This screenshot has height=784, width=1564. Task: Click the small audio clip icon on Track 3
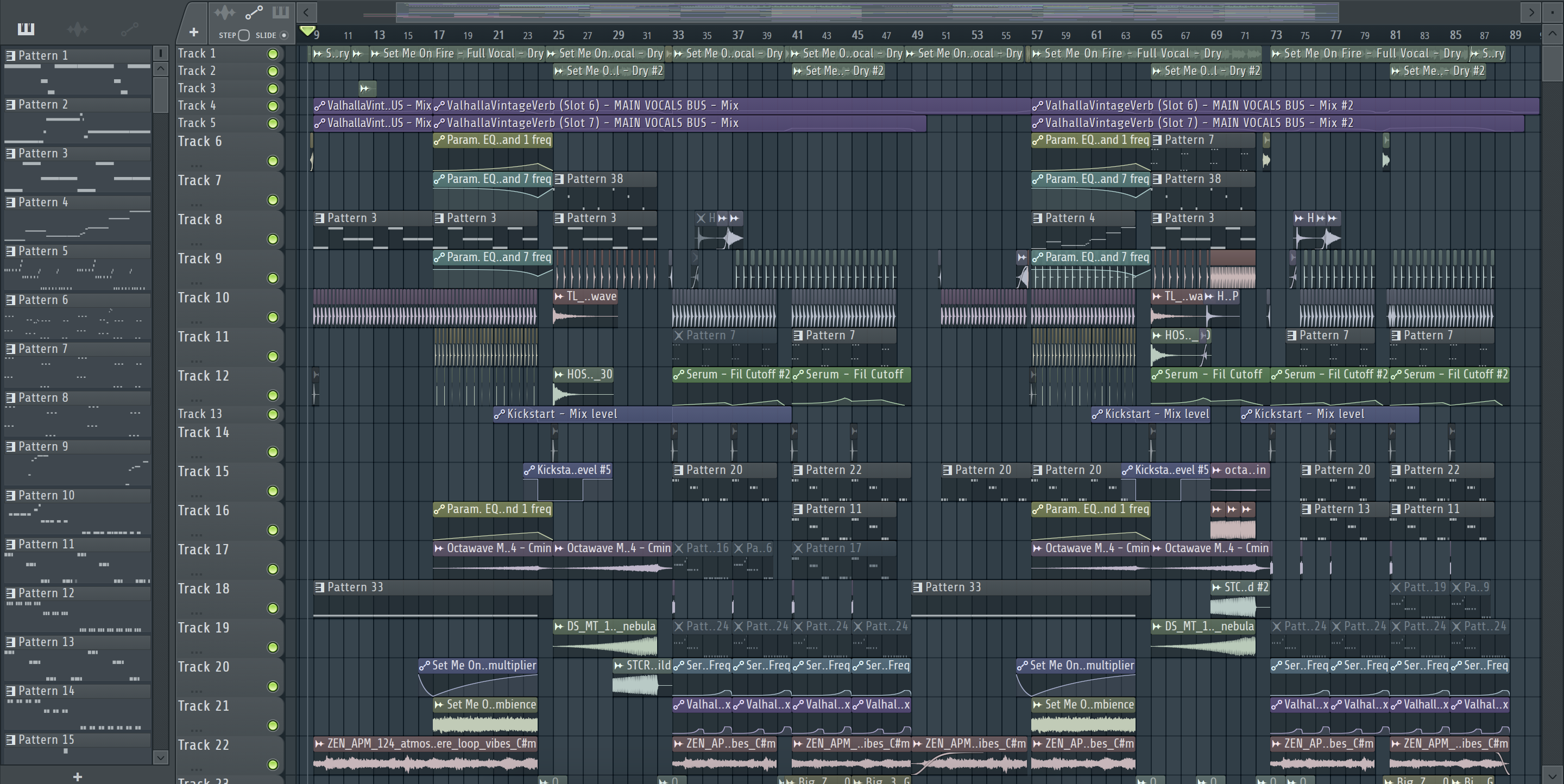pos(364,88)
